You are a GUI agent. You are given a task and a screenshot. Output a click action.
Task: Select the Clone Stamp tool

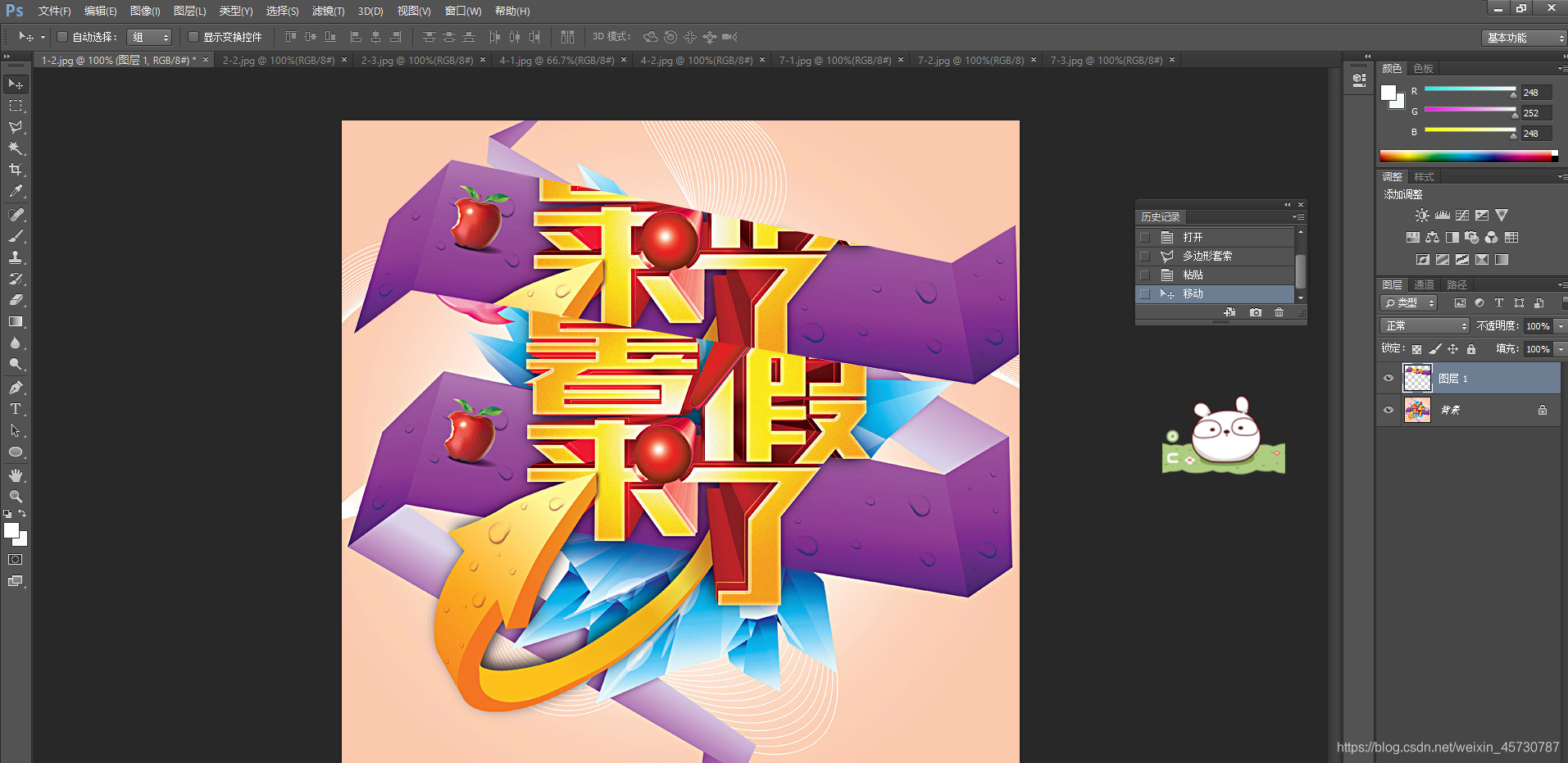tap(16, 257)
